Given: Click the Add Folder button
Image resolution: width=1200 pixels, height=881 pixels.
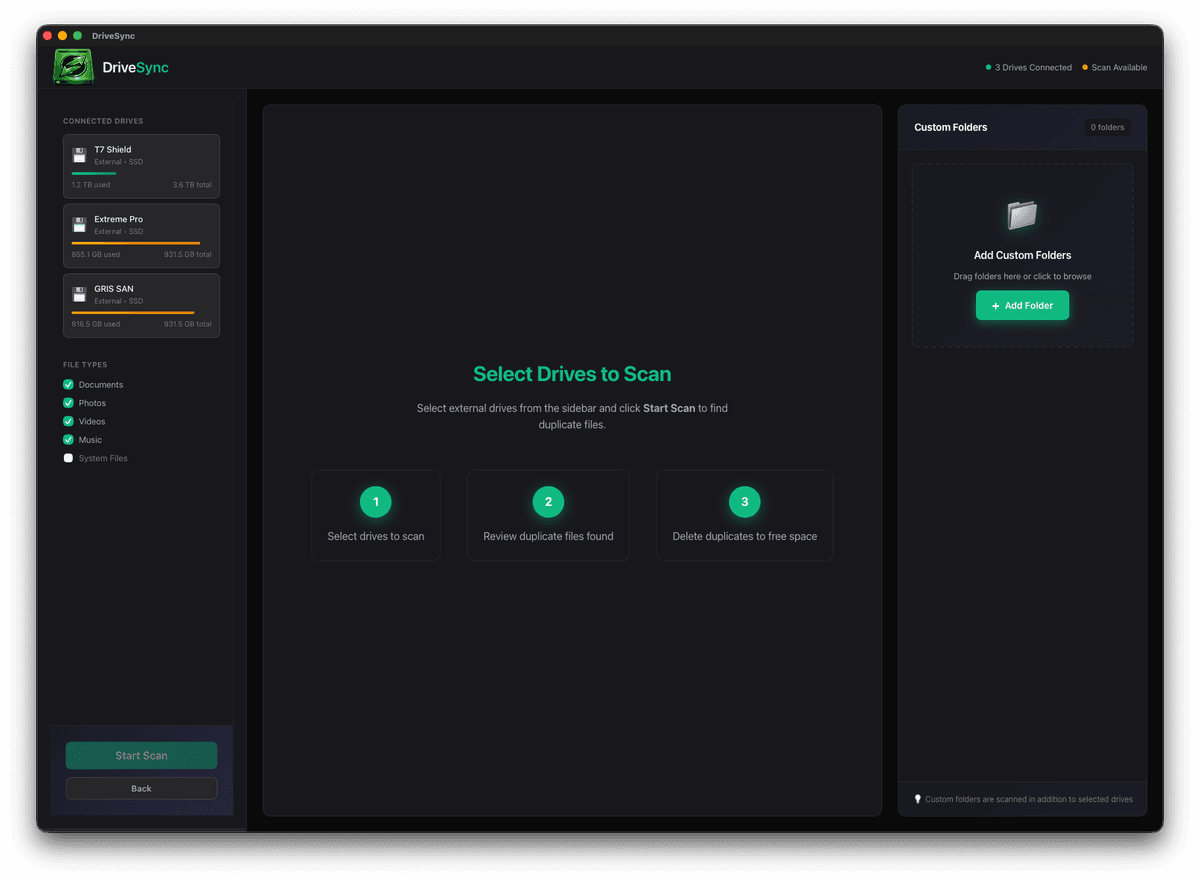Looking at the screenshot, I should [1022, 305].
